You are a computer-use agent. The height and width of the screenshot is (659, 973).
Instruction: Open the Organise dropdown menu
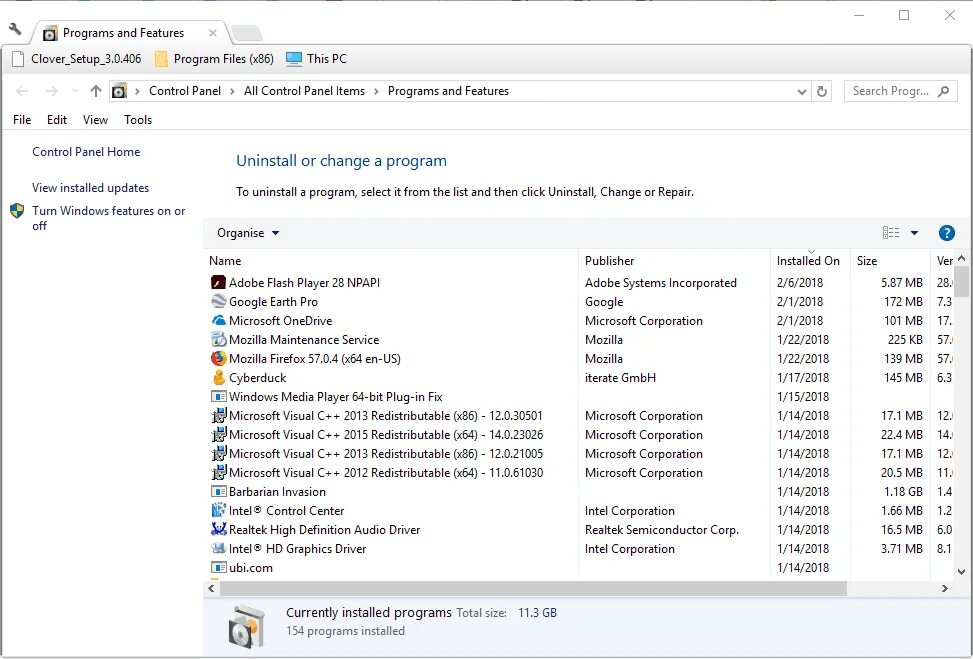(x=248, y=233)
